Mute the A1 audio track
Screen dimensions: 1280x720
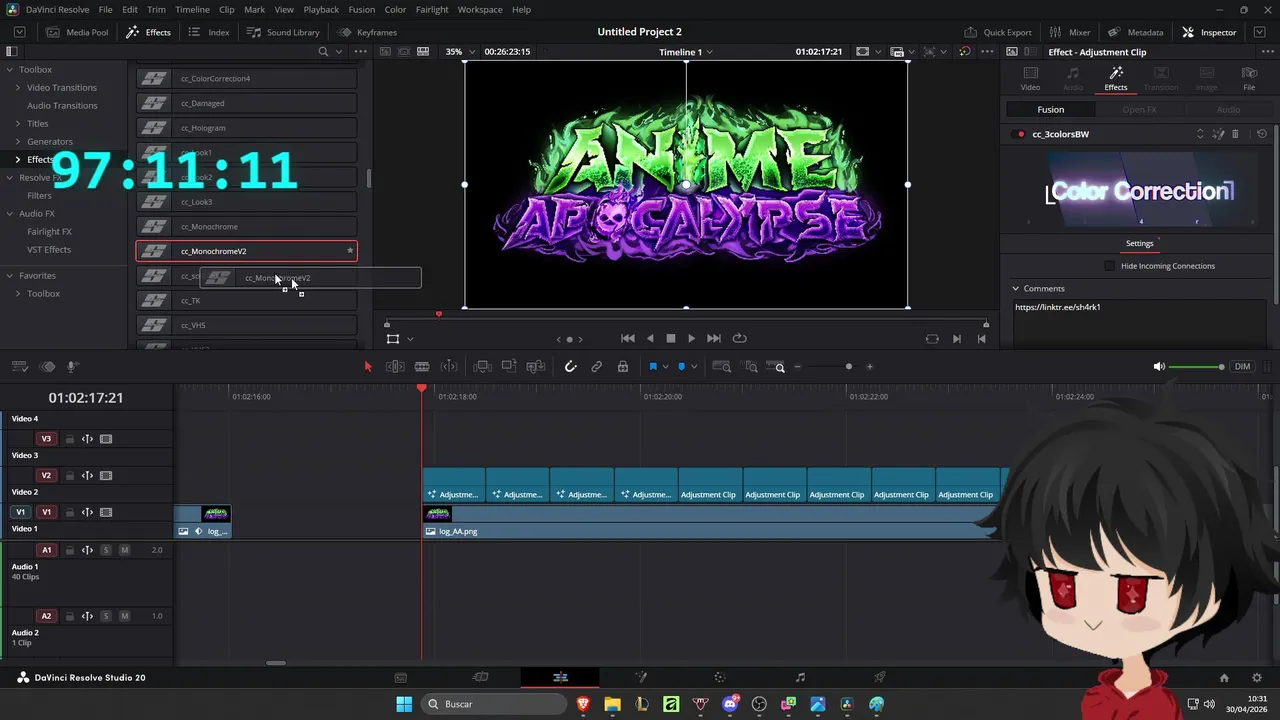124,550
